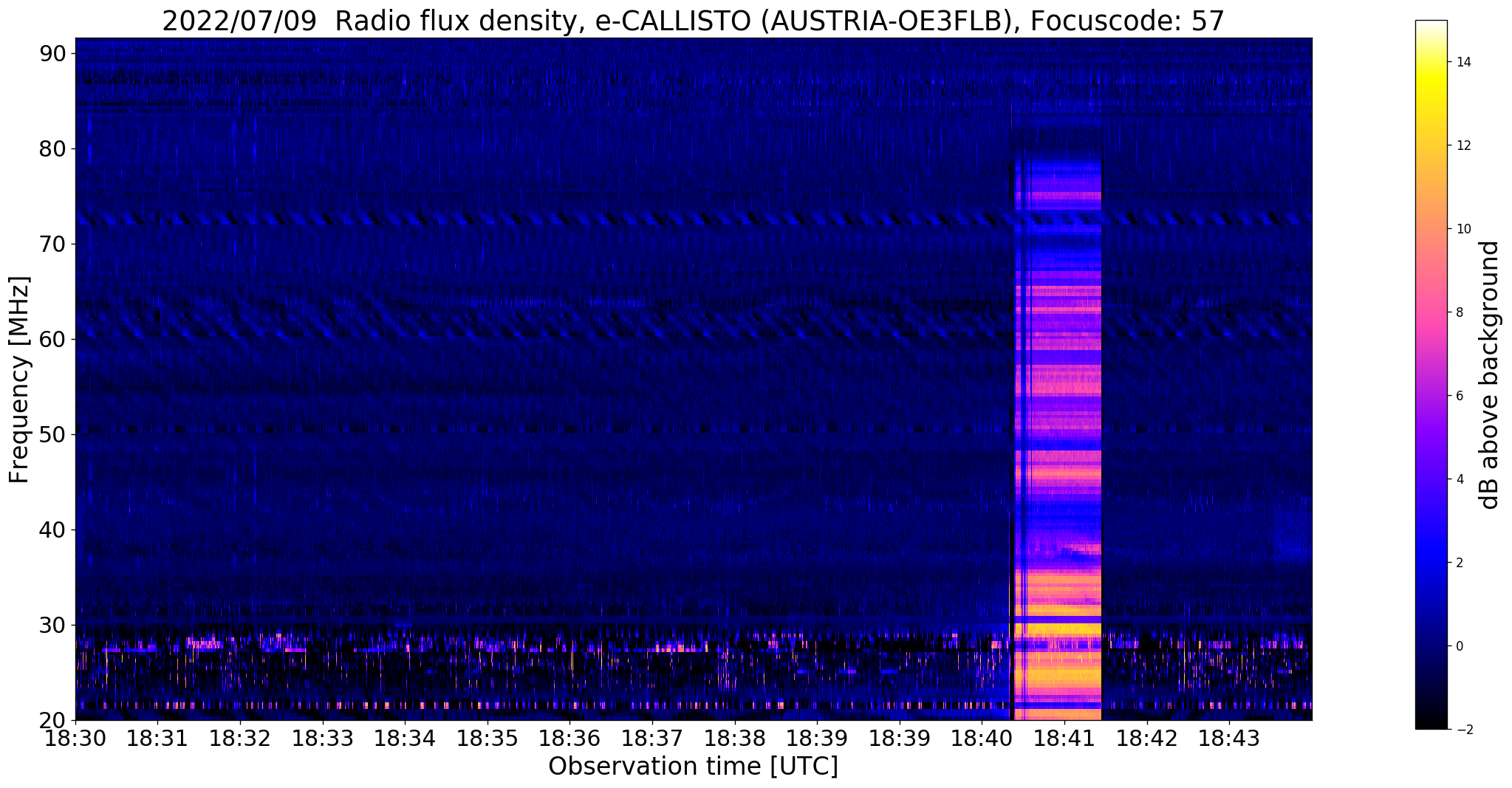The height and width of the screenshot is (788, 1512).
Task: Click the 8 dB colorbar tick label
Action: tap(1458, 312)
